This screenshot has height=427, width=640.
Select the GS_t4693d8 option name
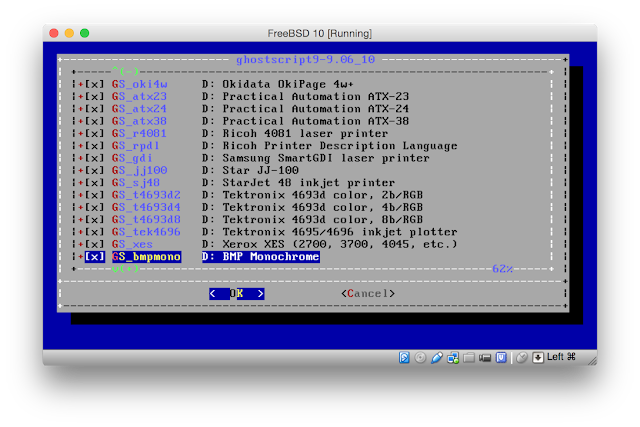click(x=146, y=219)
